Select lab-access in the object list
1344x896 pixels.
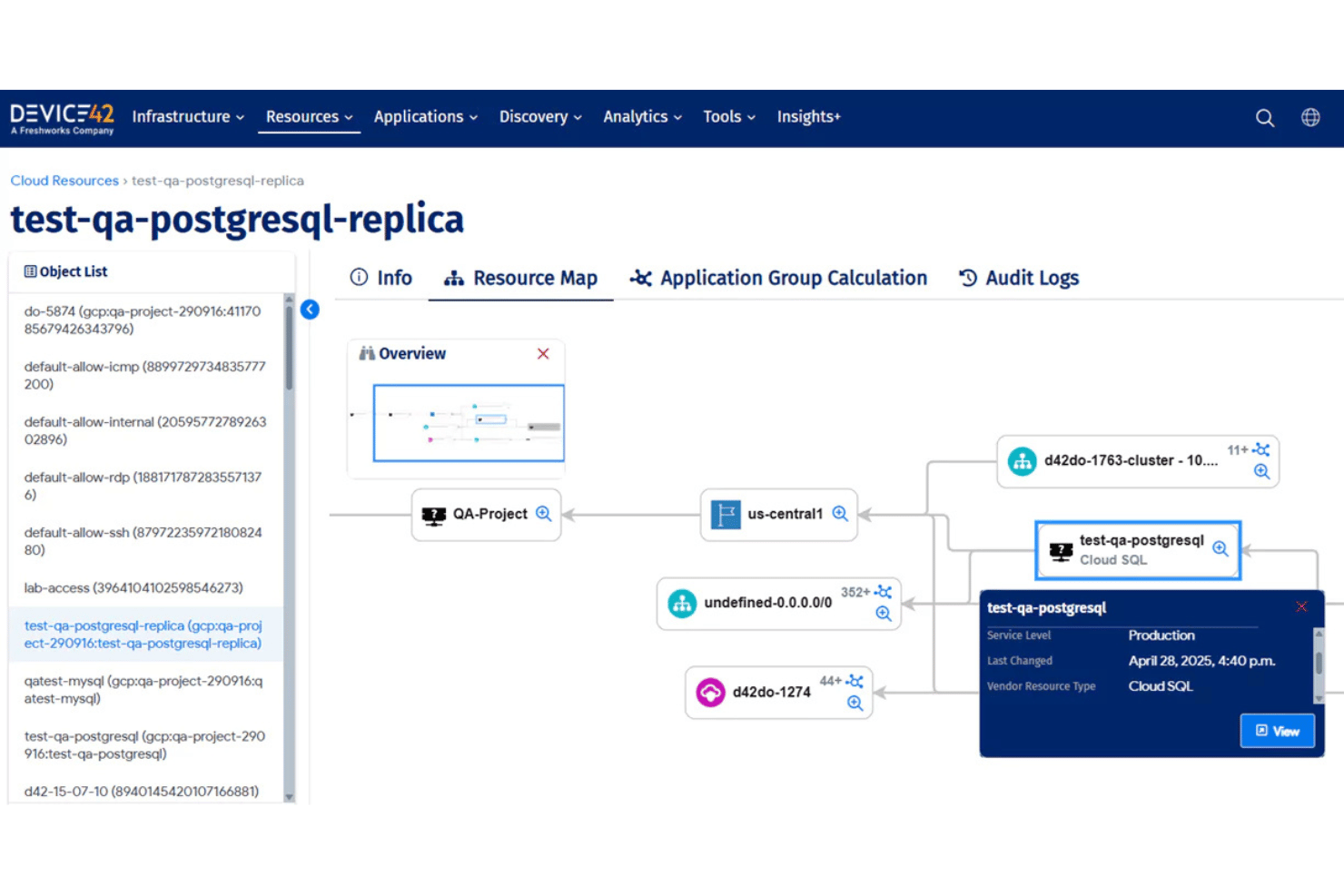click(146, 587)
